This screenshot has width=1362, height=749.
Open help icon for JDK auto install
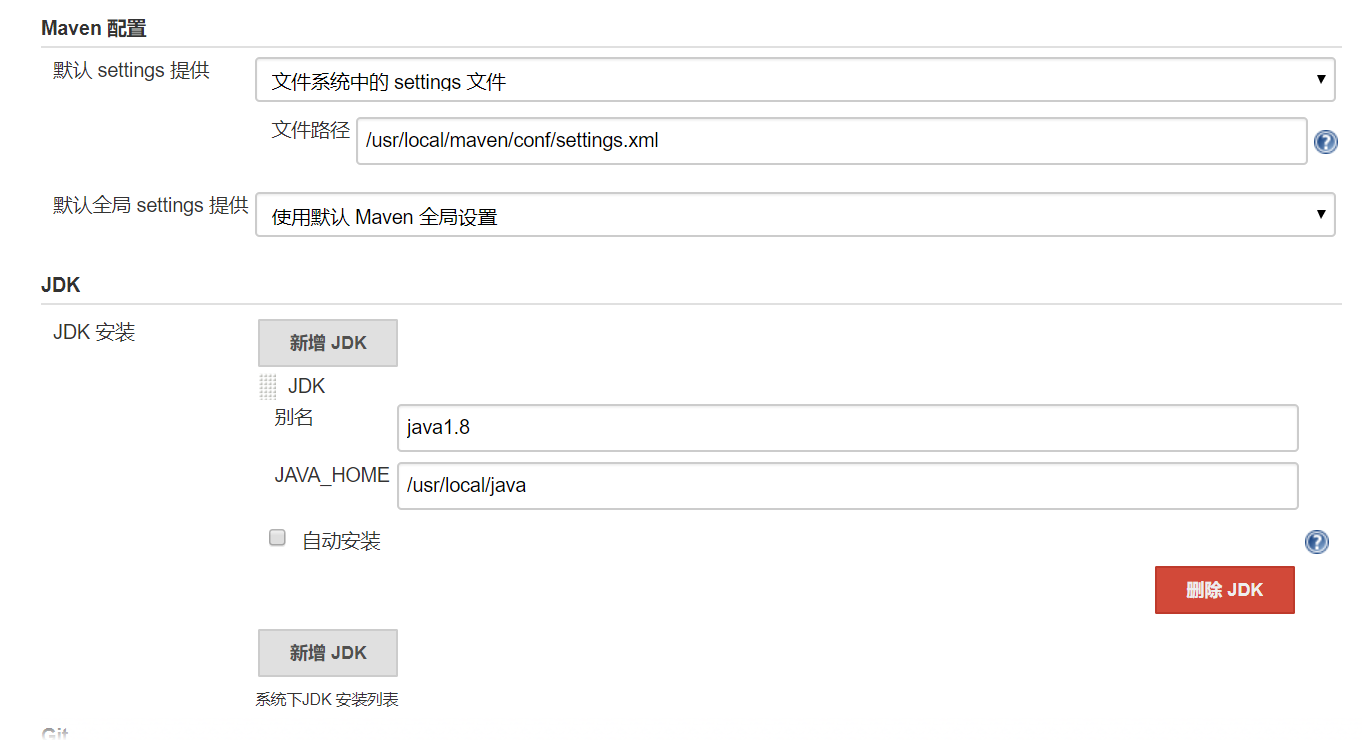(x=1317, y=542)
